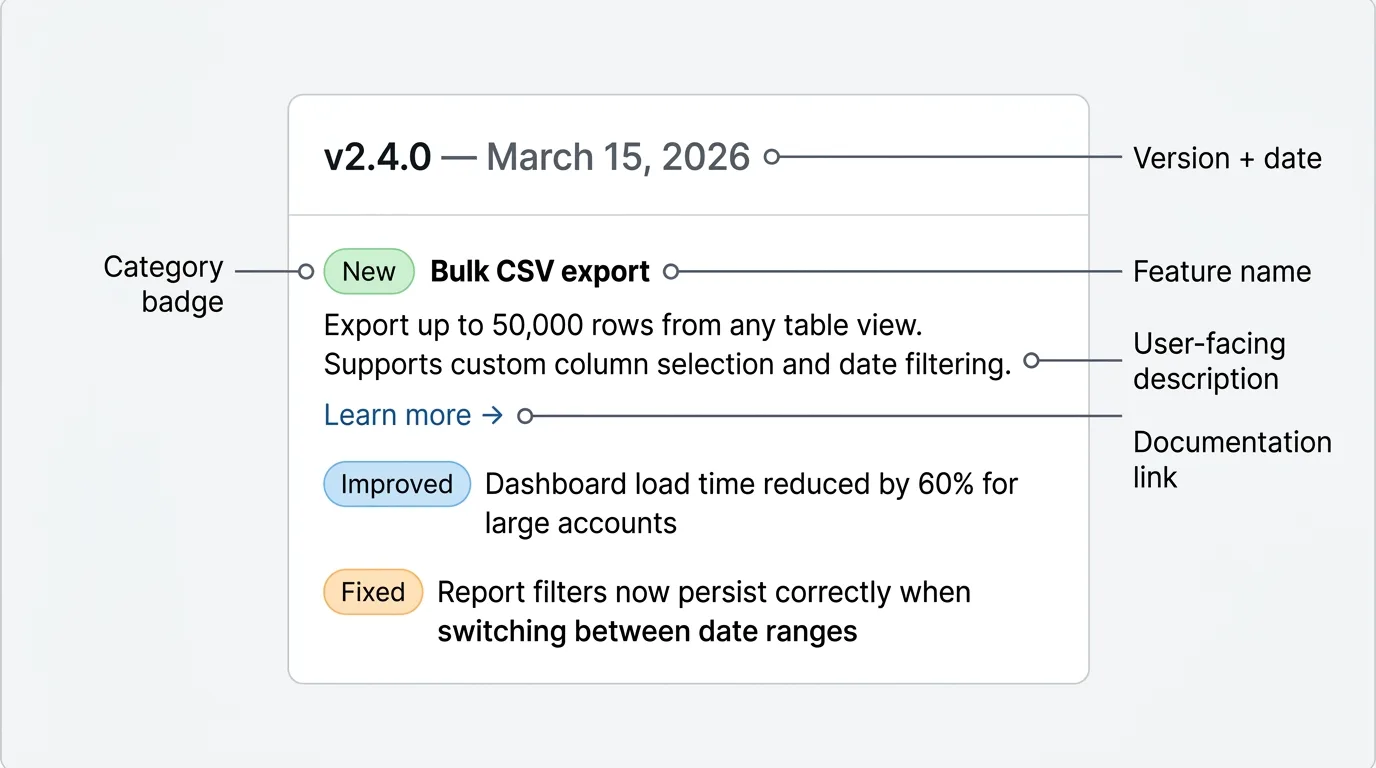Click the callout dot next to Learn more

[x=525, y=416]
